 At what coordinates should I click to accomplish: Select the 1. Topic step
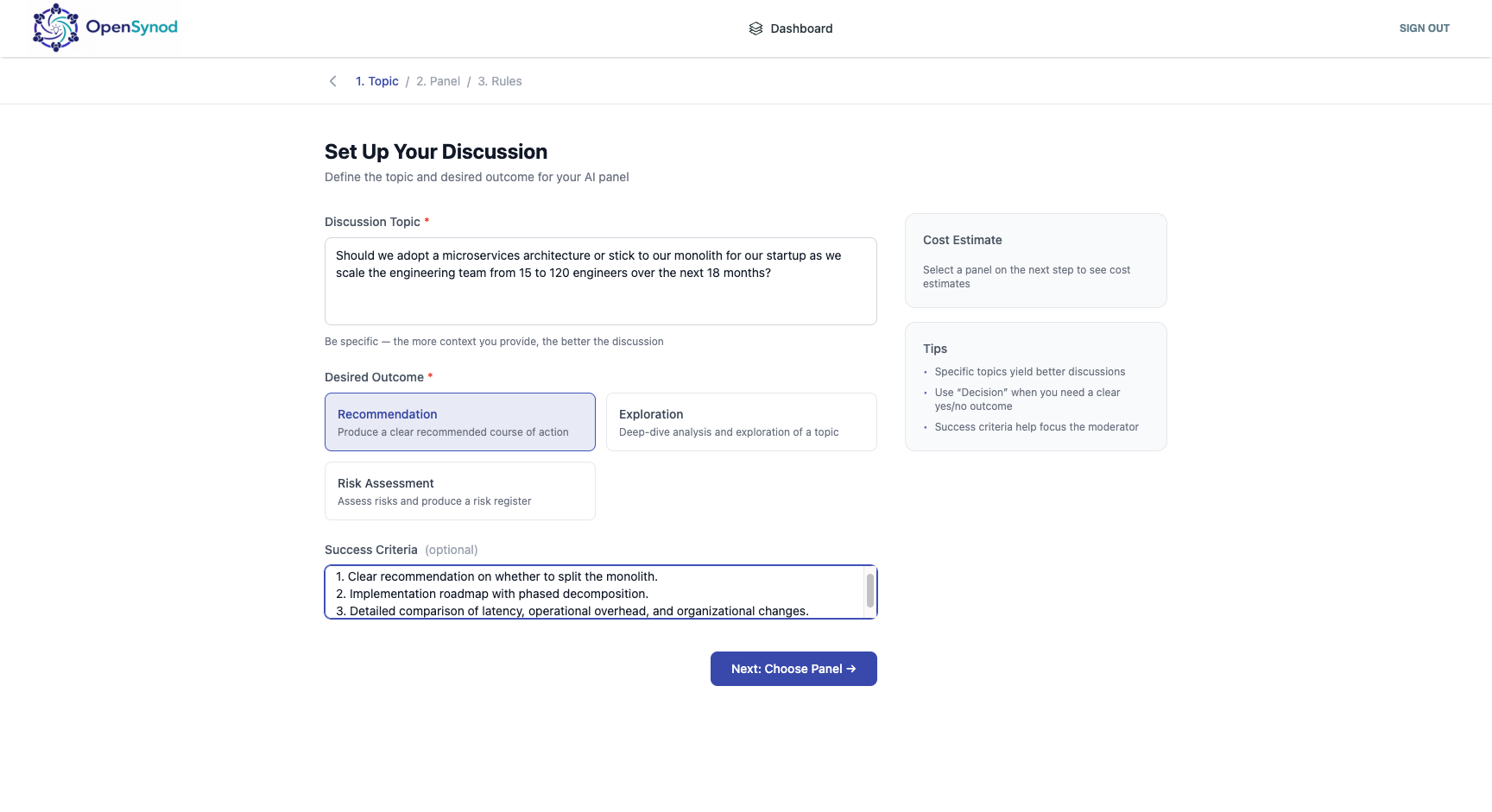(377, 81)
